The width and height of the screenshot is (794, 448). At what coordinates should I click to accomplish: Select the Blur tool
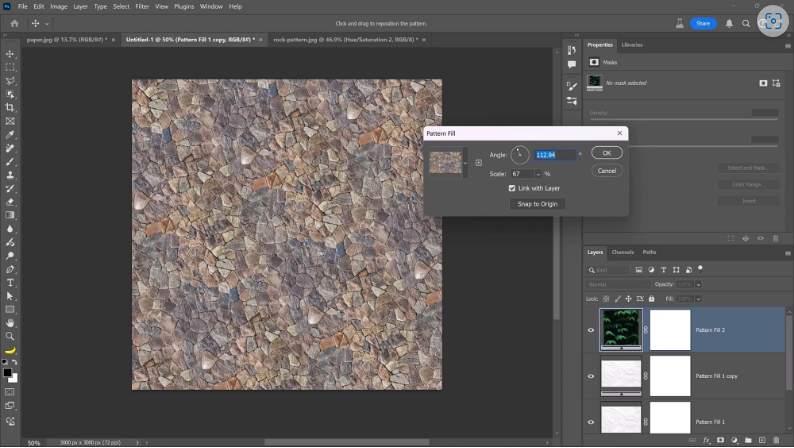pos(10,229)
